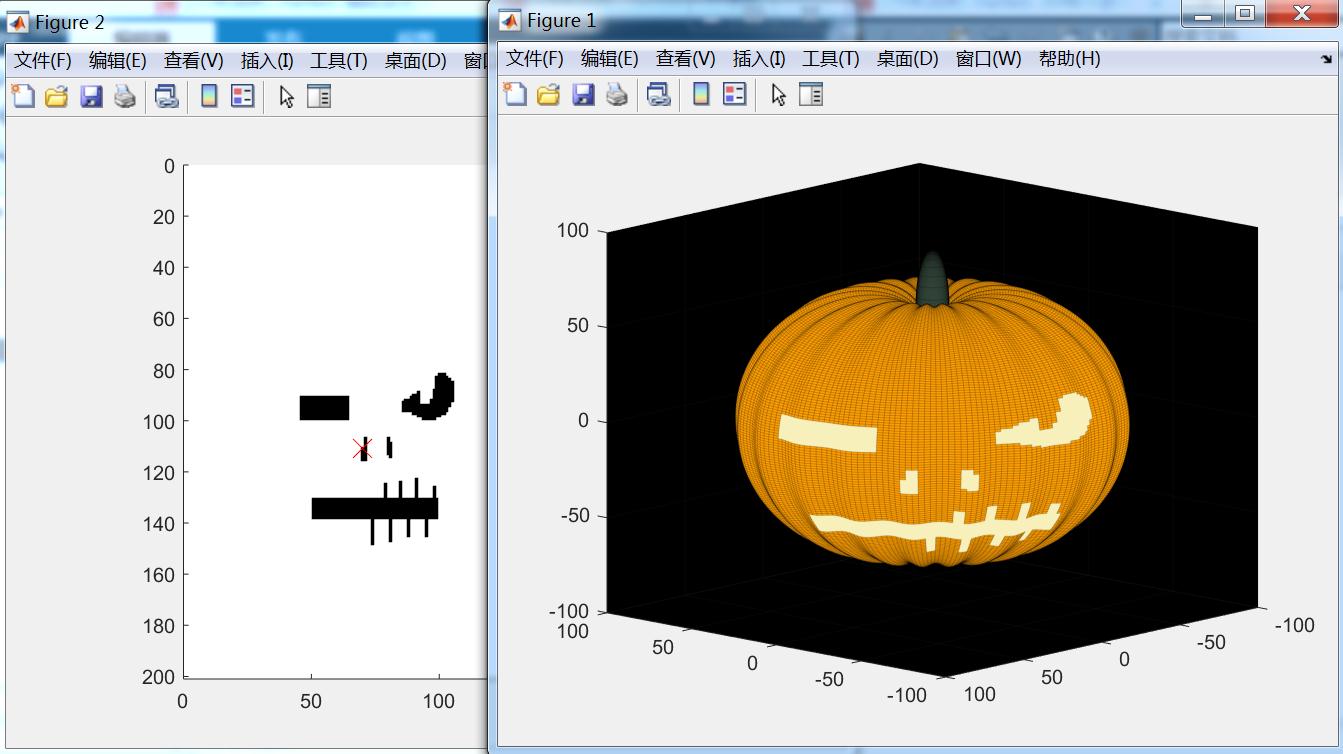This screenshot has height=754, width=1343.
Task: Click x-axis label 50 in Figure 2 plot
Action: 311,701
